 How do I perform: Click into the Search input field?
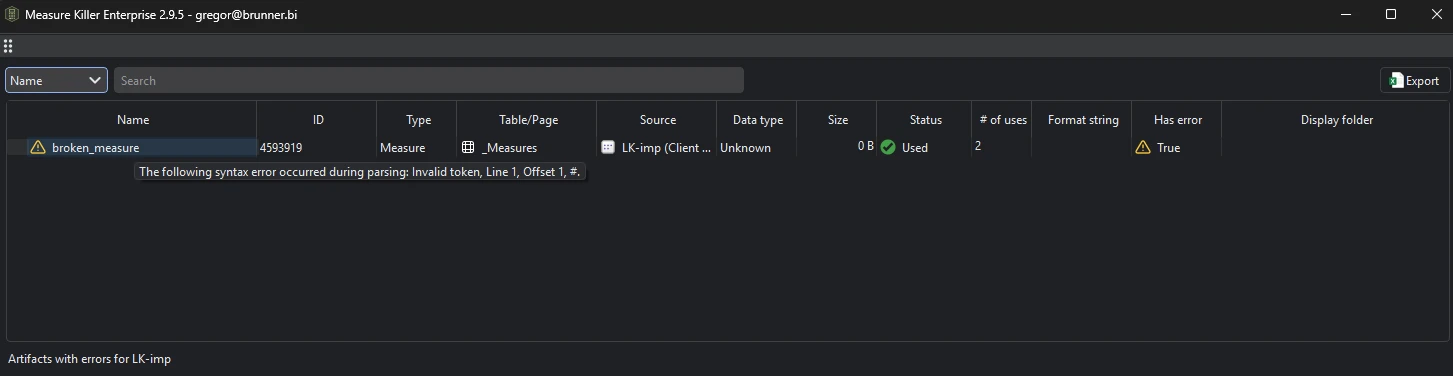pos(428,81)
